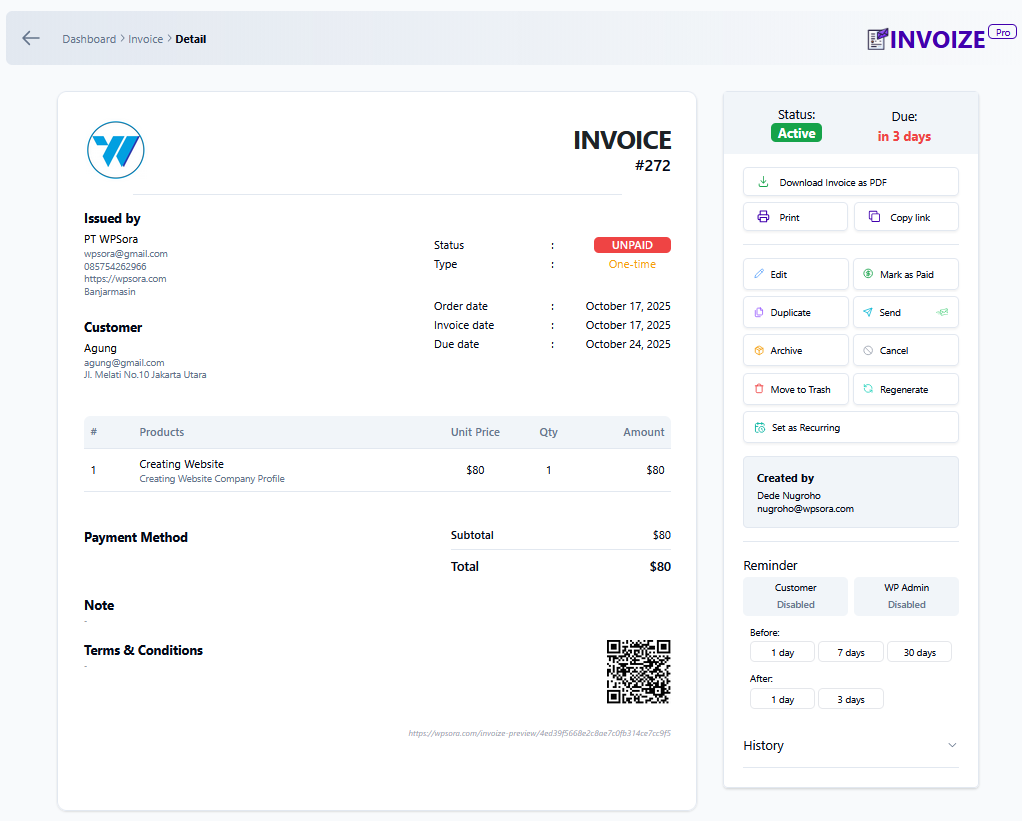
Task: Click the Copy link icon
Action: pos(874,216)
